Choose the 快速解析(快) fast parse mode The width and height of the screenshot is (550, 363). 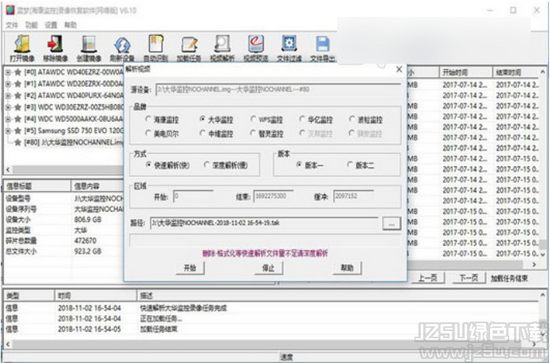pyautogui.click(x=148, y=164)
